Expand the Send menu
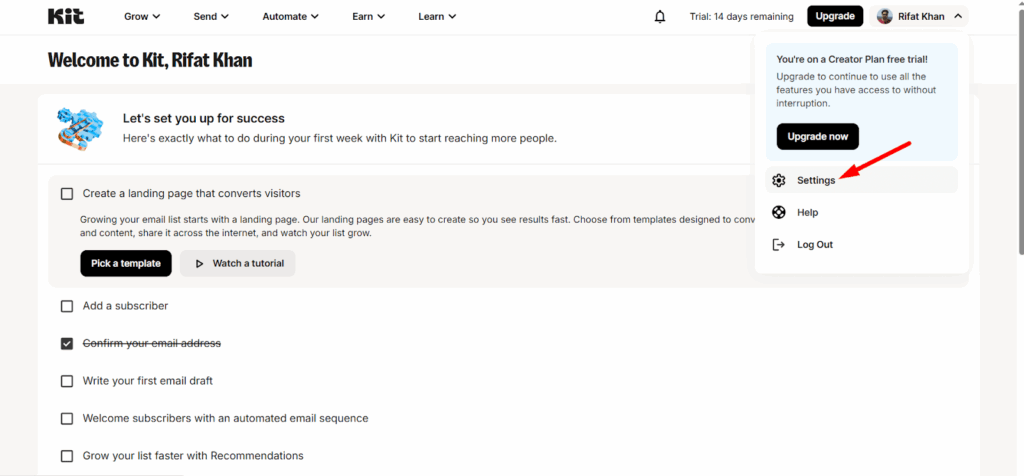 pyautogui.click(x=211, y=16)
